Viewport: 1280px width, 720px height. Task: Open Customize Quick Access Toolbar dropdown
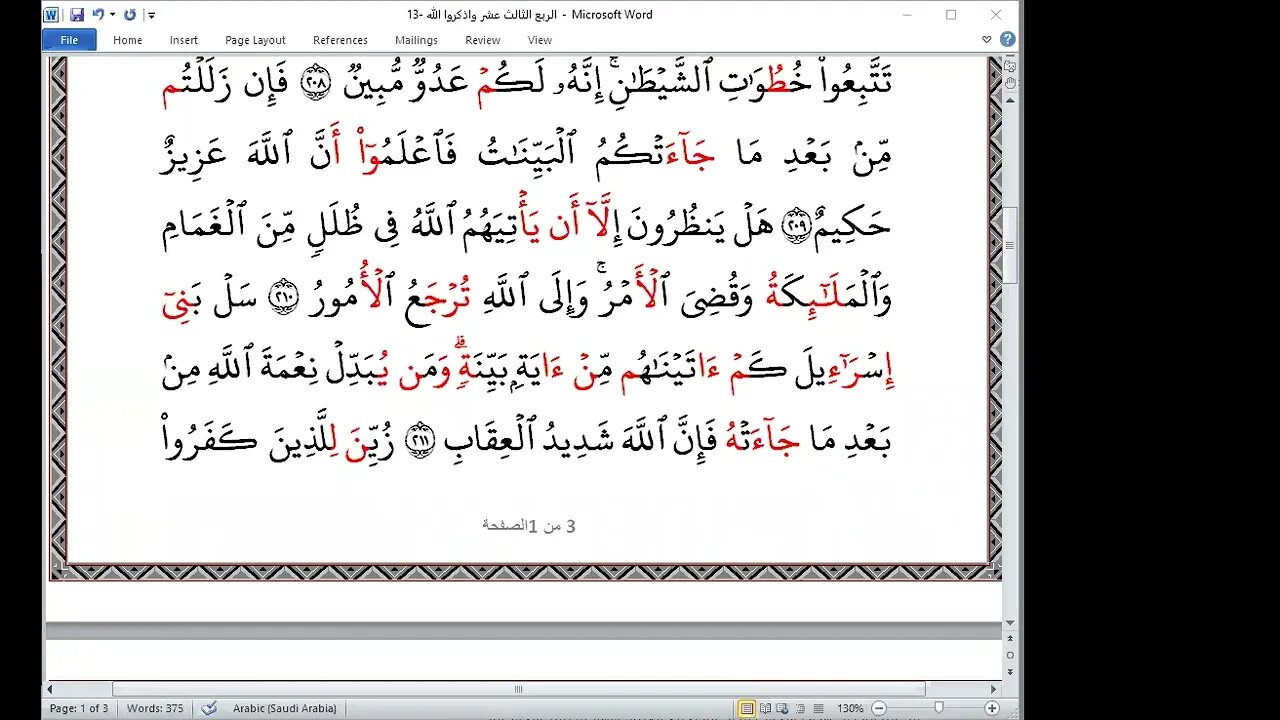[152, 15]
